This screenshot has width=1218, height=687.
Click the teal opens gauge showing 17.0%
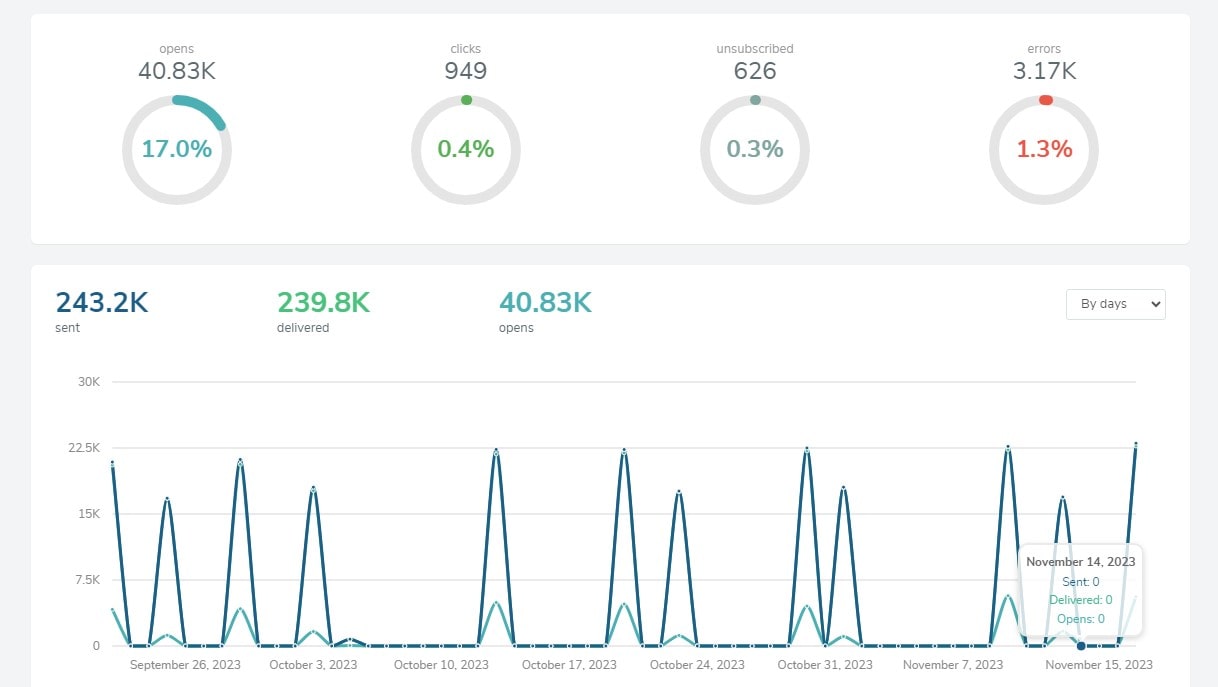[177, 148]
